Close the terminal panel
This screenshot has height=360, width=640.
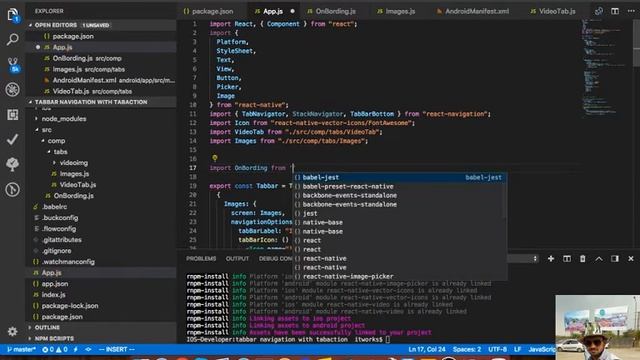[631, 258]
